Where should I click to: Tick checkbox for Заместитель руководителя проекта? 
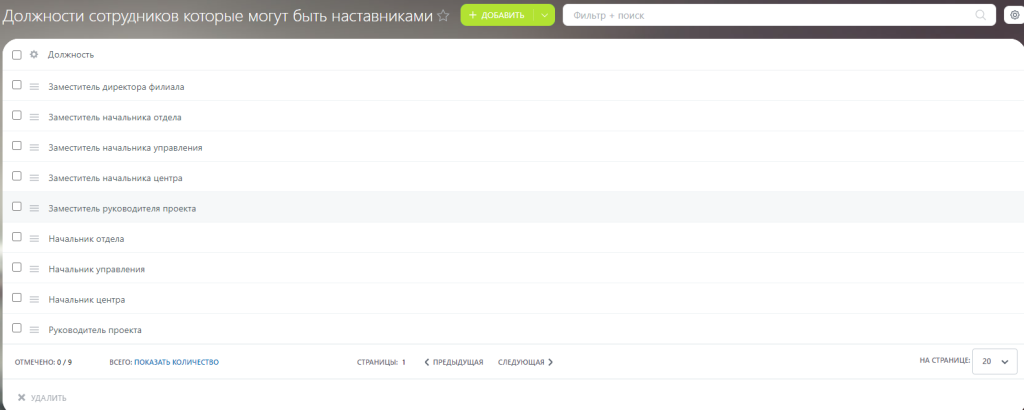[x=17, y=207]
